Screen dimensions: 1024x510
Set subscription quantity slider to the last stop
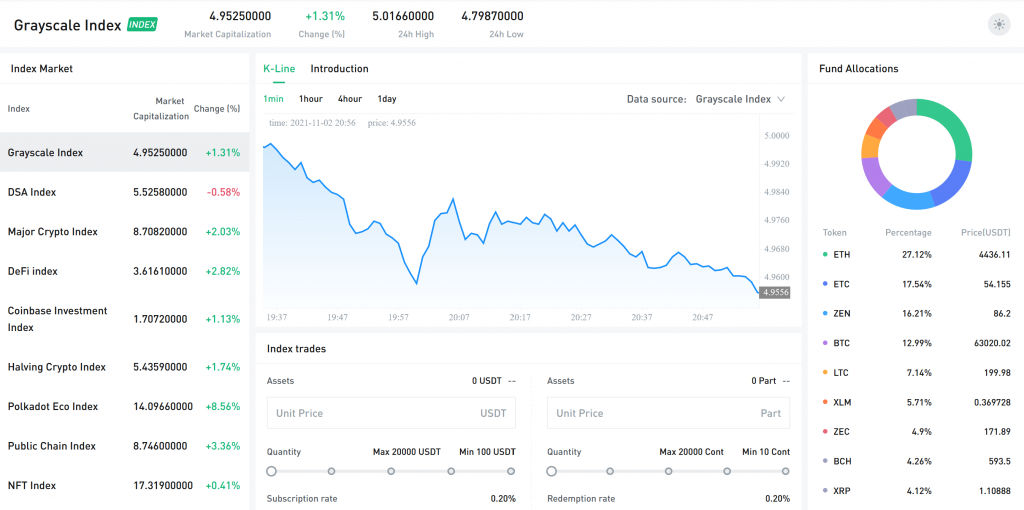(511, 471)
